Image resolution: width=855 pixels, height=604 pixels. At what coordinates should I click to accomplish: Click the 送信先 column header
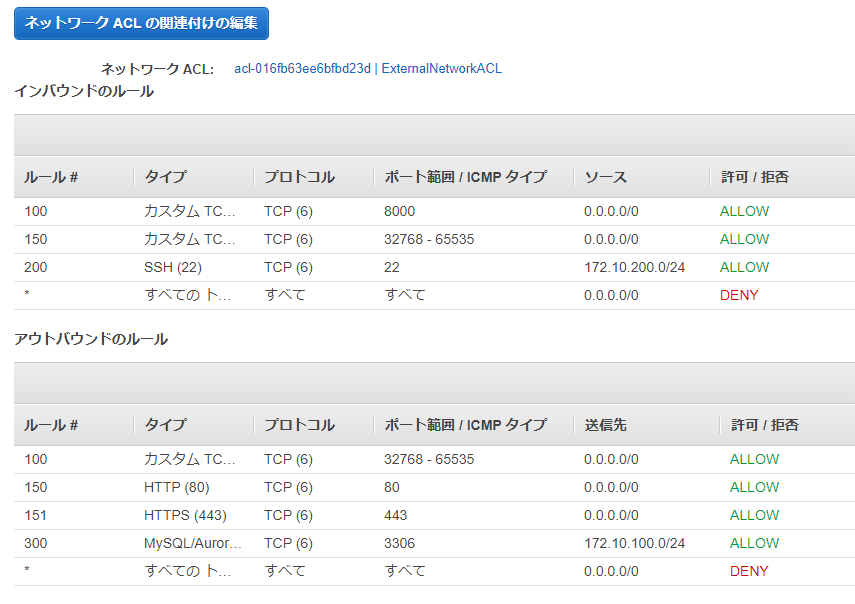point(605,425)
